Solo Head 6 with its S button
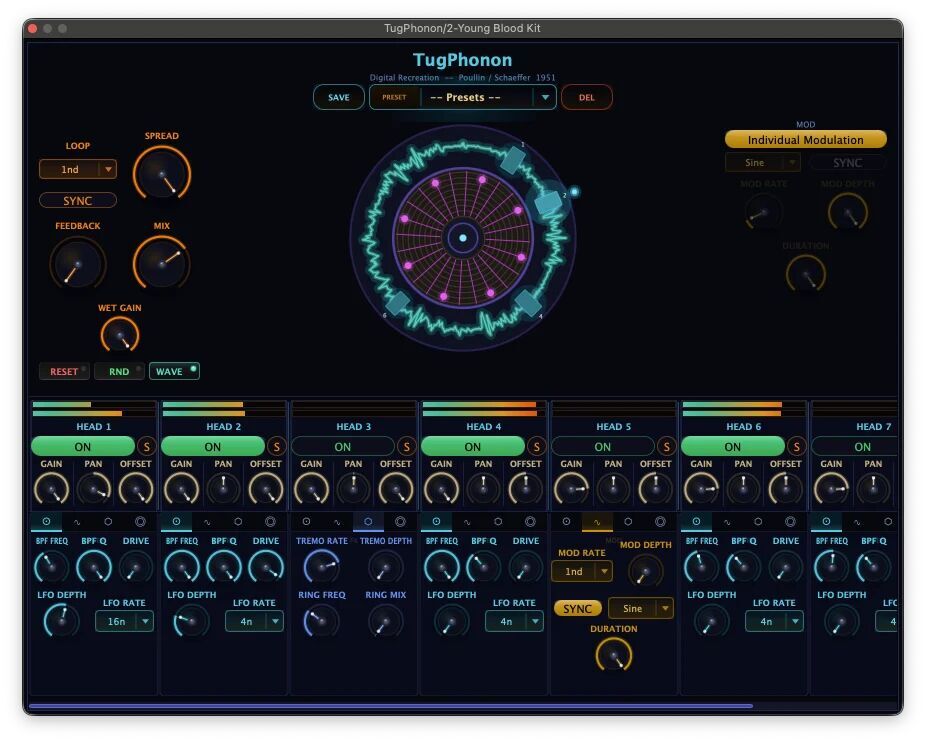This screenshot has width=926, height=742. coord(796,447)
